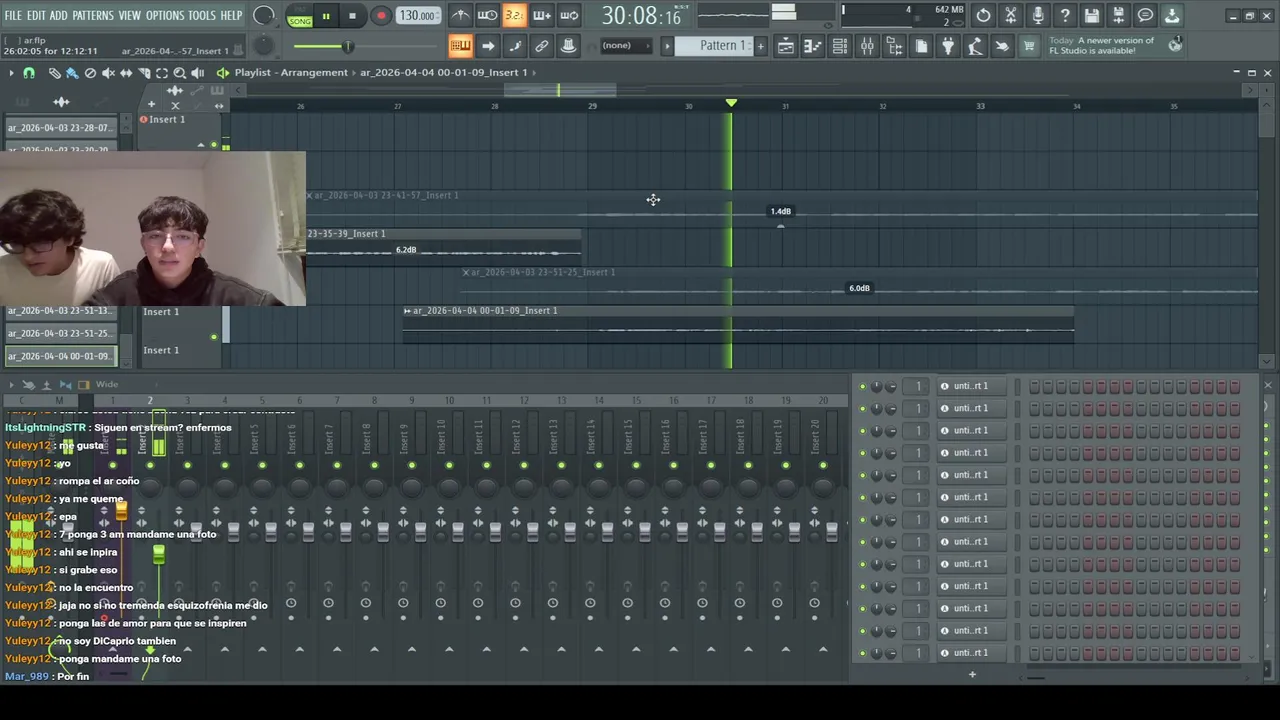Toggle wait for input to start playing

(487, 15)
